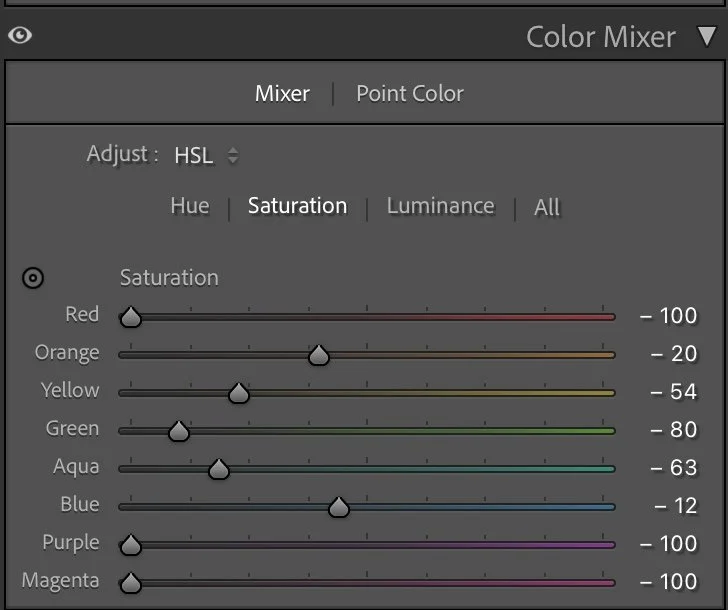Click the Yellow slider label
This screenshot has height=610, width=728.
pyautogui.click(x=70, y=390)
